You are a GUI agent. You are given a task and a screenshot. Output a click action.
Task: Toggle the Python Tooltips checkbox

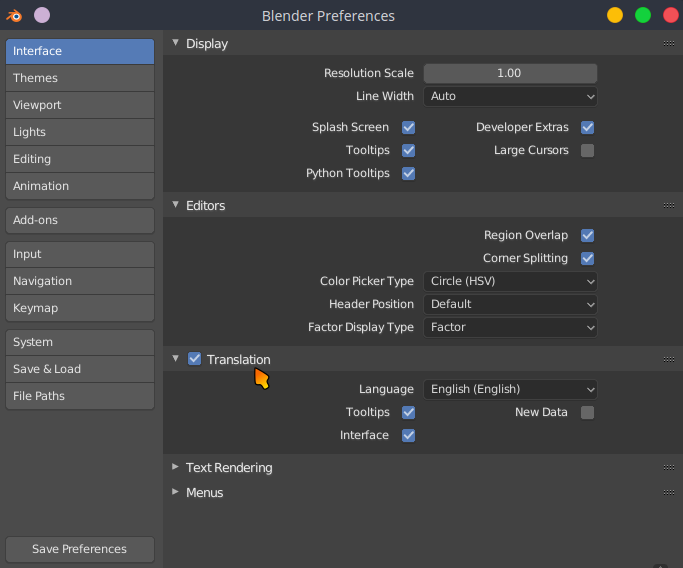(409, 173)
